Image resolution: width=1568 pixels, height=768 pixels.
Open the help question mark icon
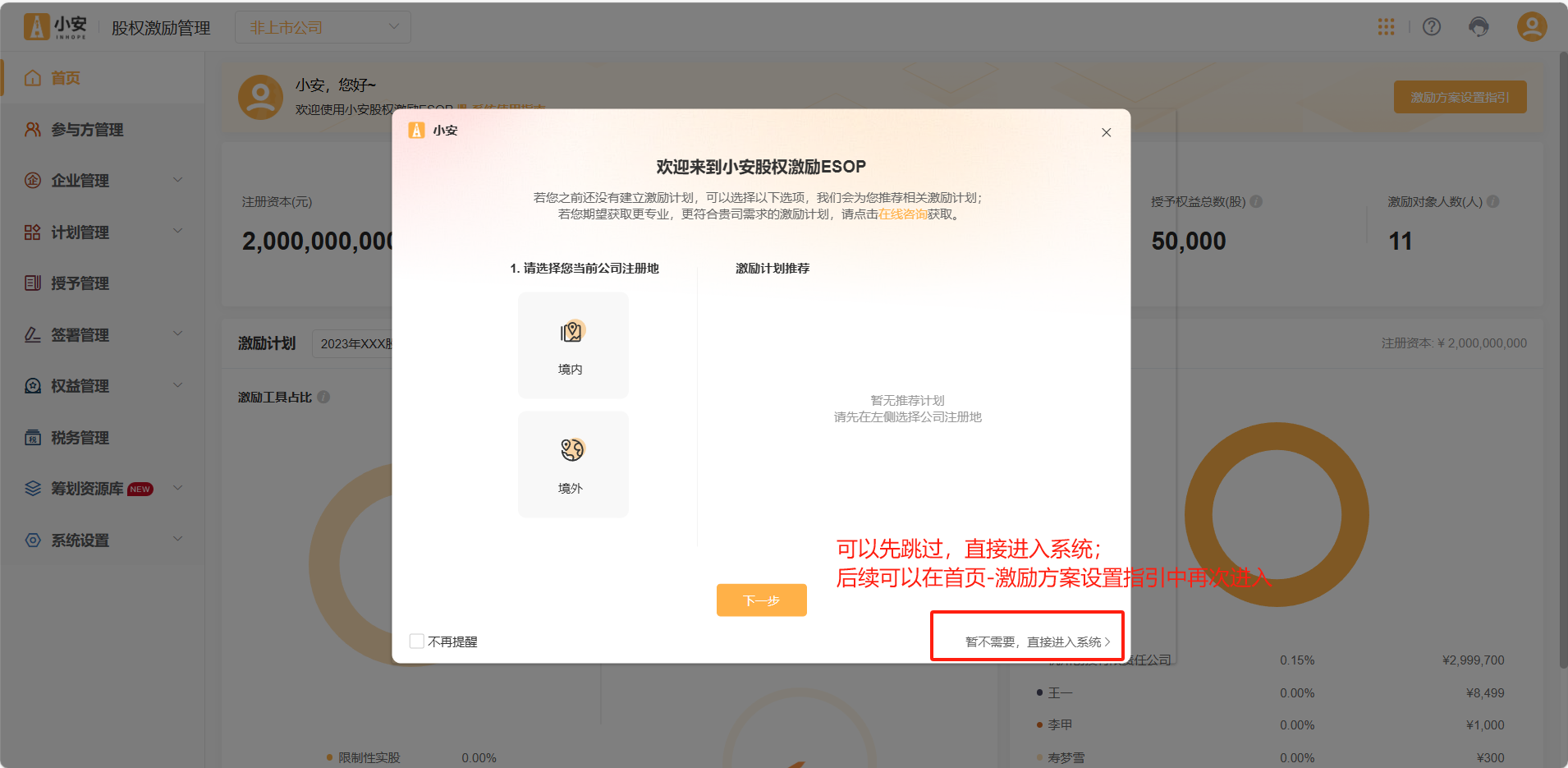[1432, 27]
